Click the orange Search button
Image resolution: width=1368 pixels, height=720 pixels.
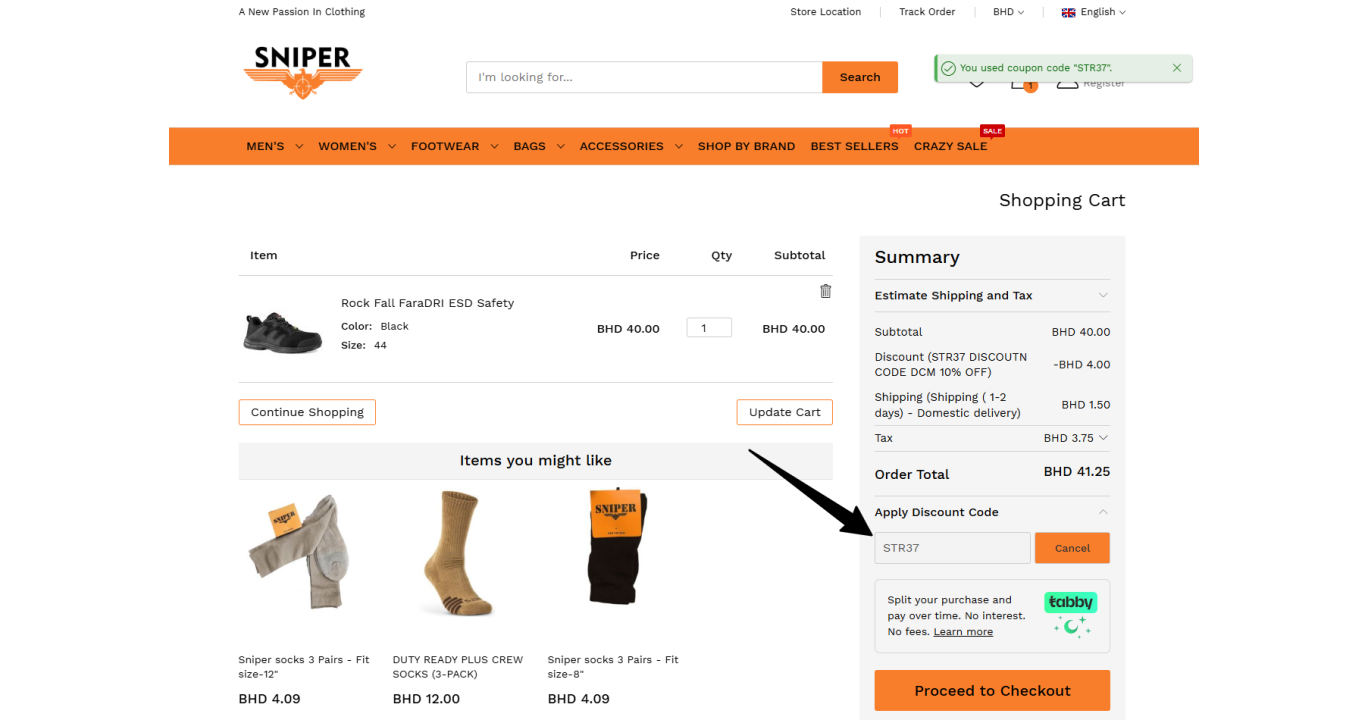[x=860, y=77]
